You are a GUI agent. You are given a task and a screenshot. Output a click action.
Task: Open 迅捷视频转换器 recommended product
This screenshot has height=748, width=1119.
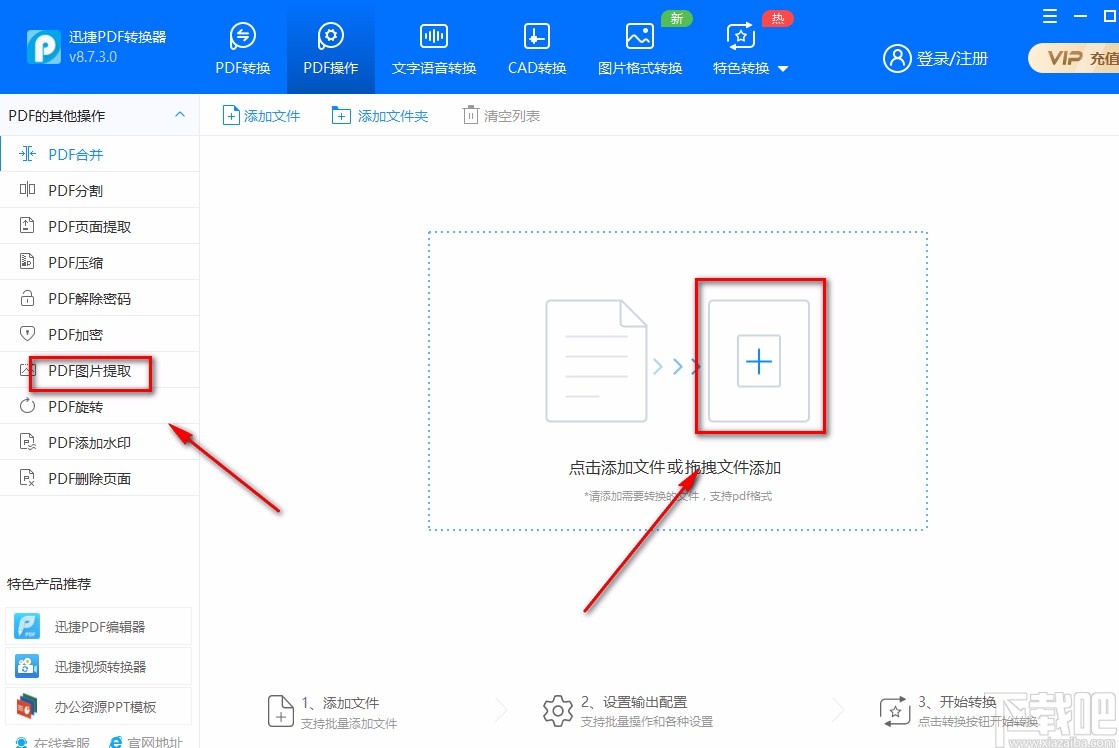98,667
